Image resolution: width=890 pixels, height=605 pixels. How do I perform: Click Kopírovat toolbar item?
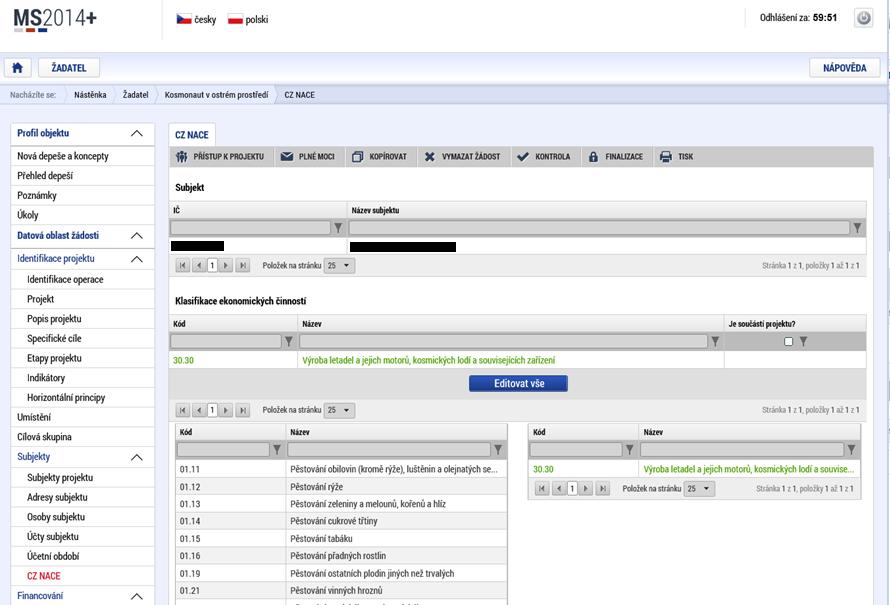tap(380, 157)
